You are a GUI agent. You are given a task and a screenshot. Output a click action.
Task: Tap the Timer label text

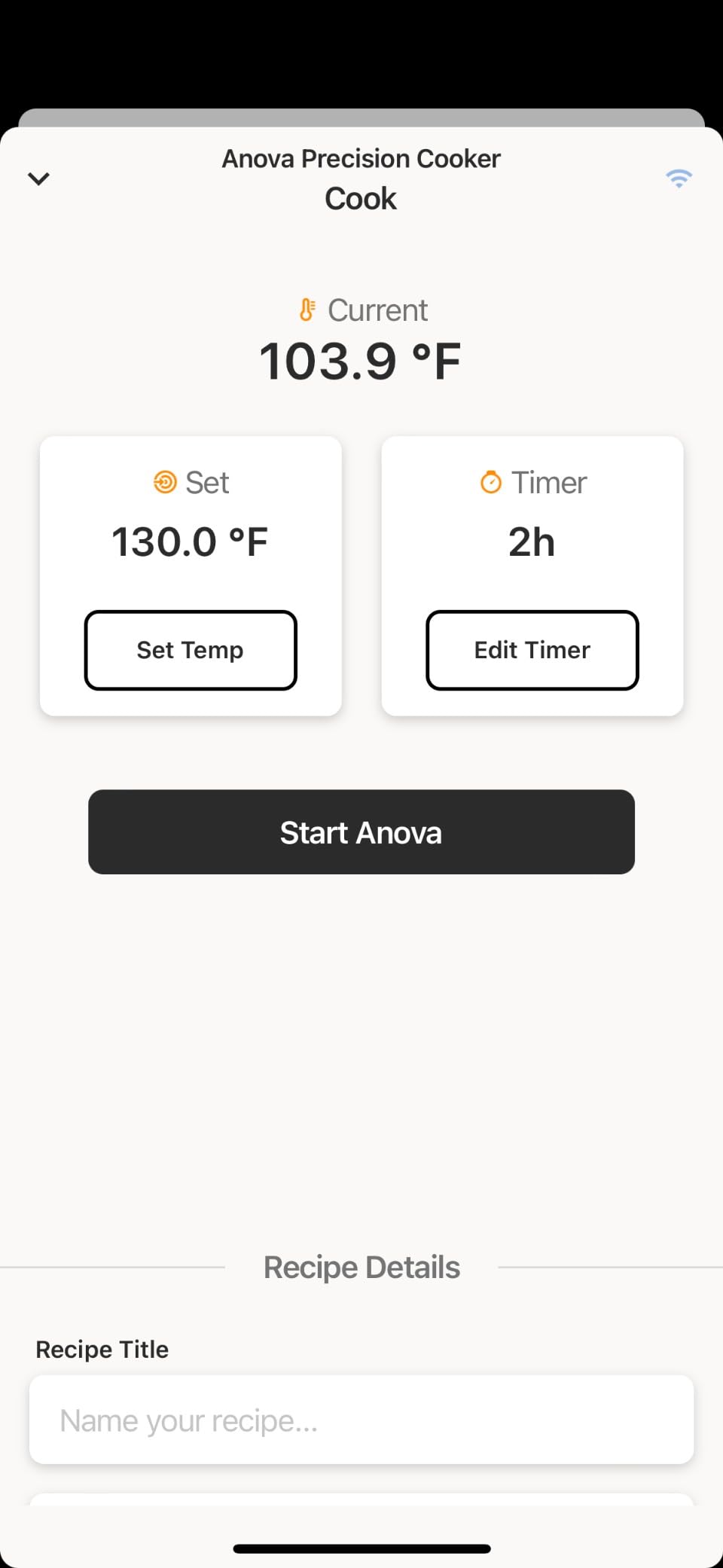click(x=549, y=483)
